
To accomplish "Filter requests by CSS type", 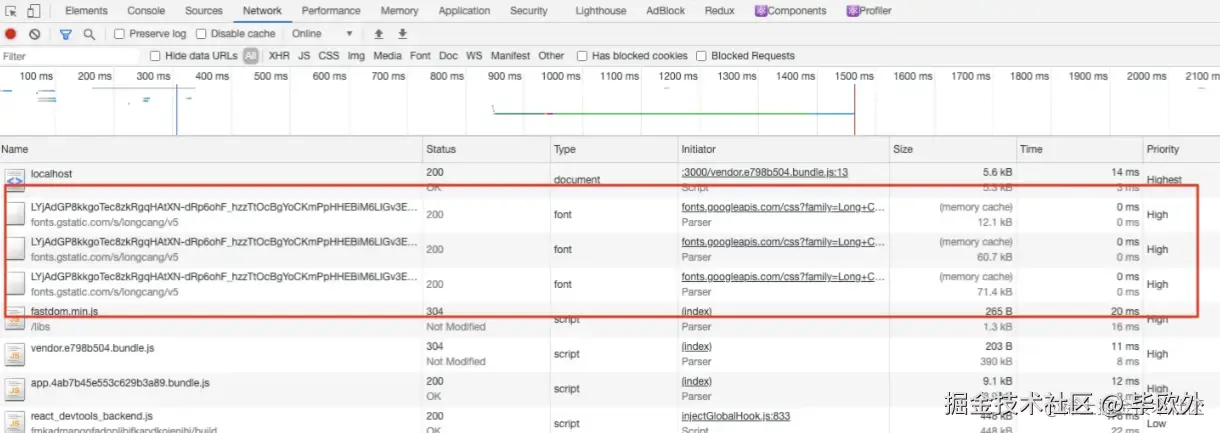I will tap(329, 56).
